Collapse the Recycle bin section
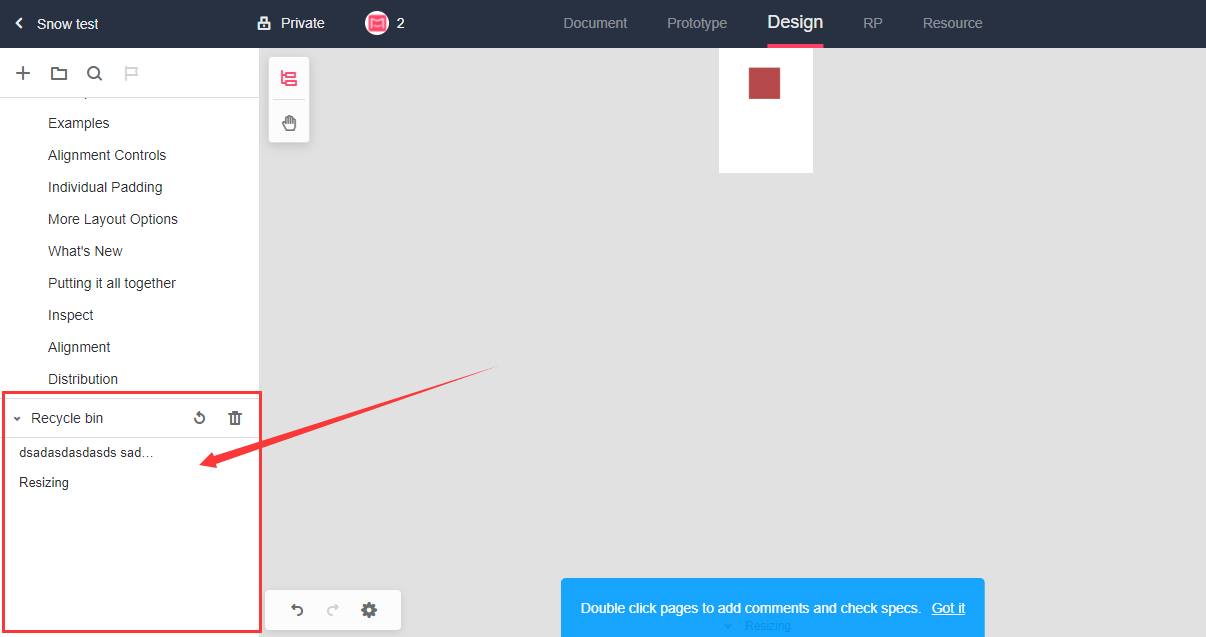This screenshot has height=637, width=1206. click(x=17, y=419)
